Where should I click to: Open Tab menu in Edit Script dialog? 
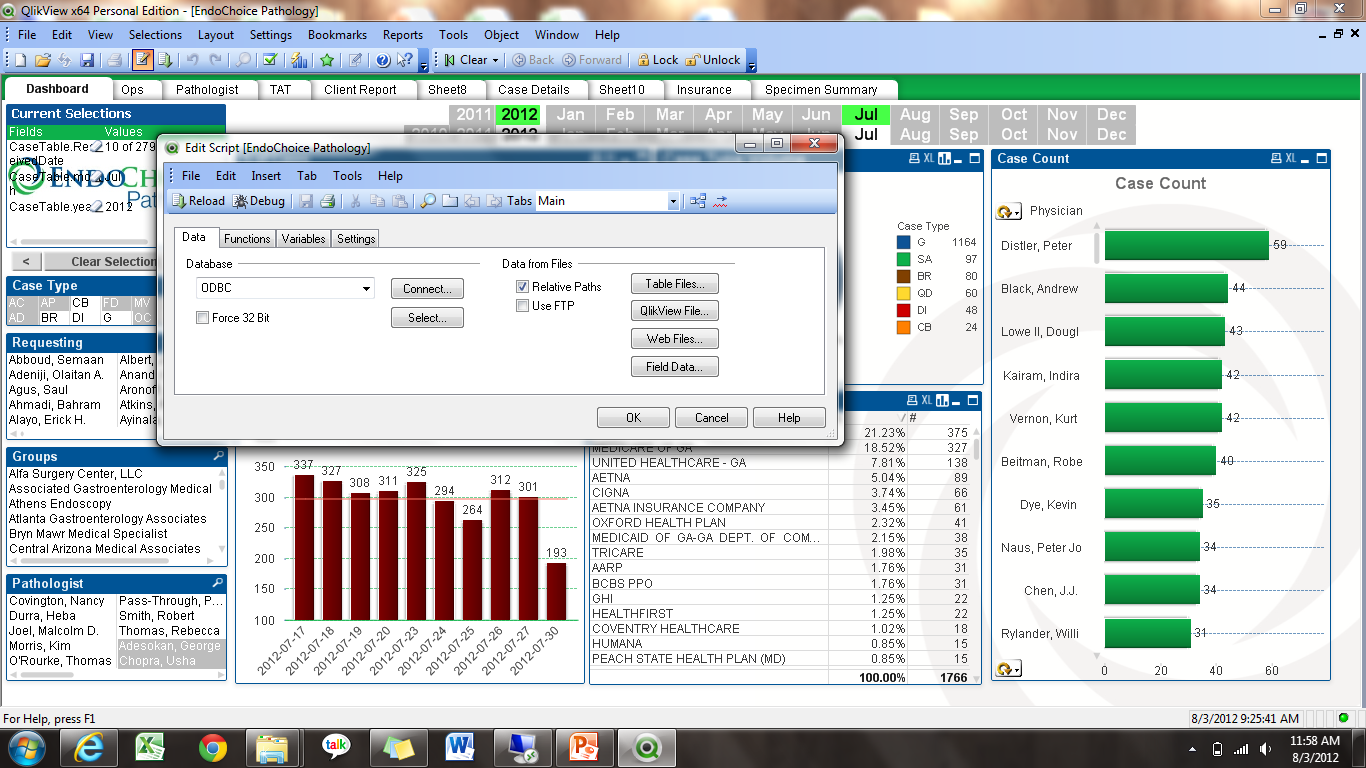[x=307, y=176]
